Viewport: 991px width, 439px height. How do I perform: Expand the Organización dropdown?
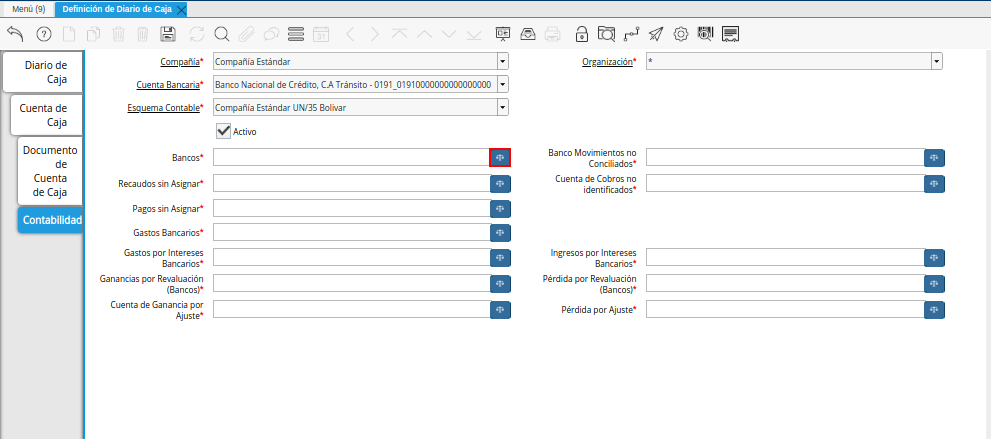coord(936,61)
